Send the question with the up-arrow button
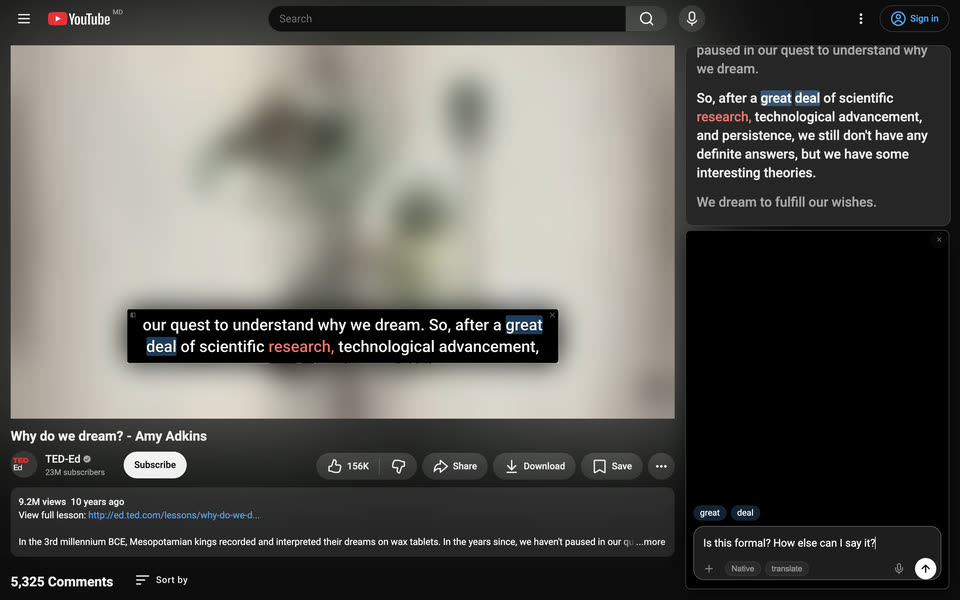The height and width of the screenshot is (600, 960). coord(925,569)
